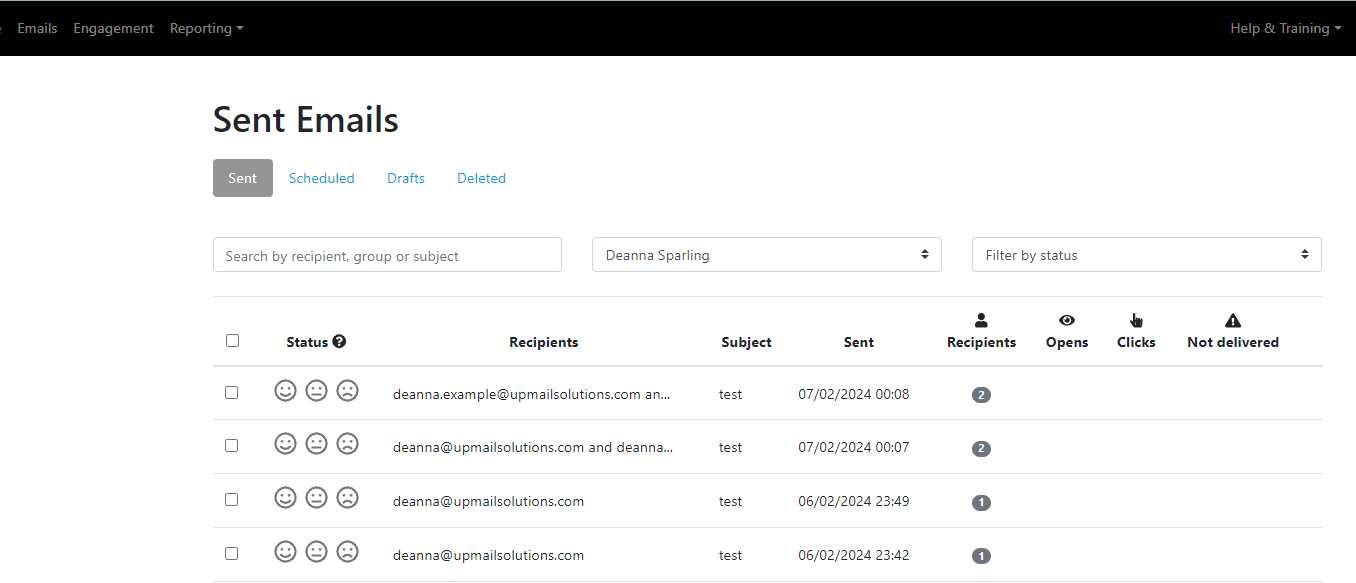
Task: Click the Subject column header
Action: 746,342
